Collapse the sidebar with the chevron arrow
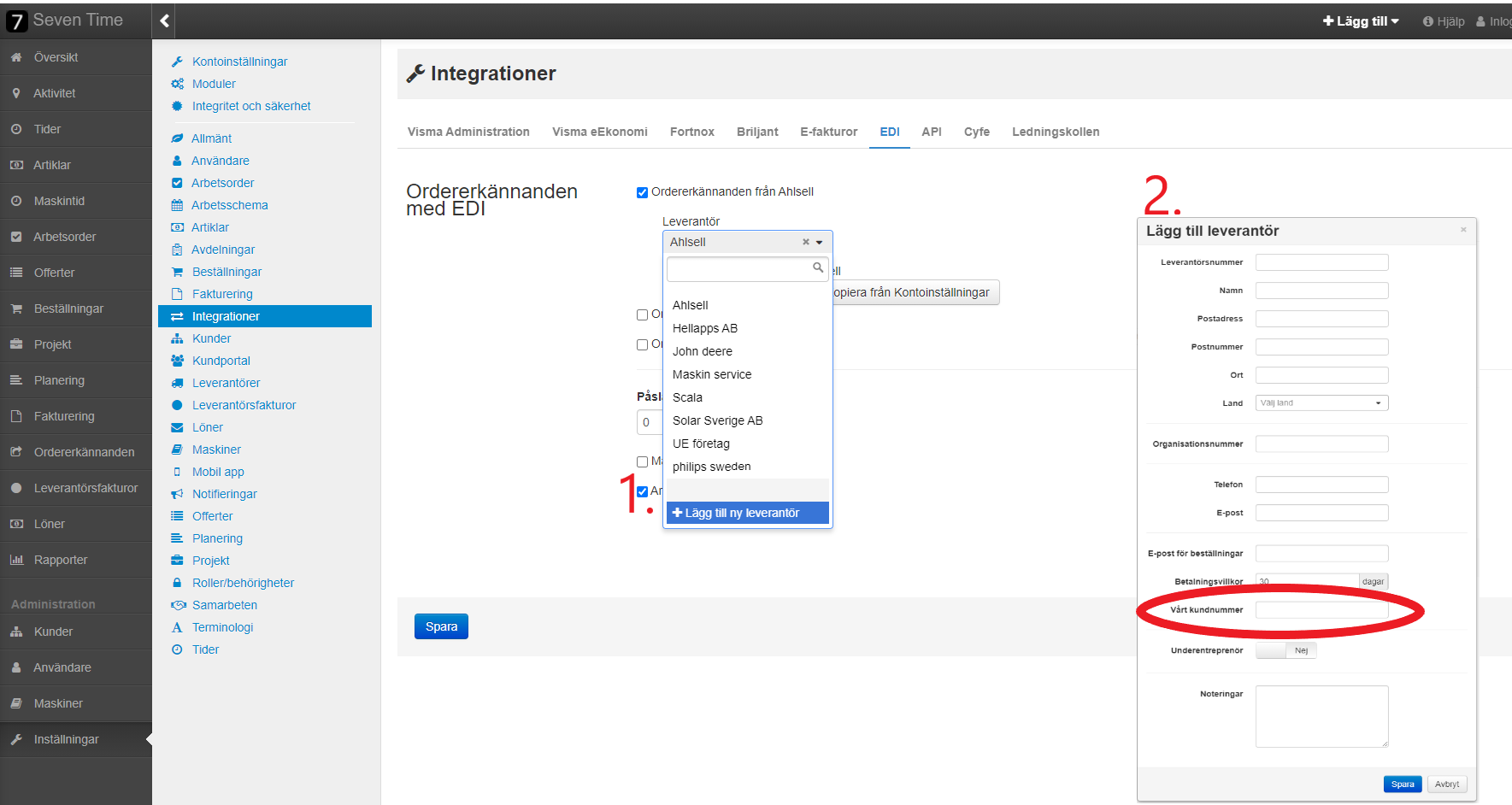Screen dimensions: 1512x805 [164, 21]
